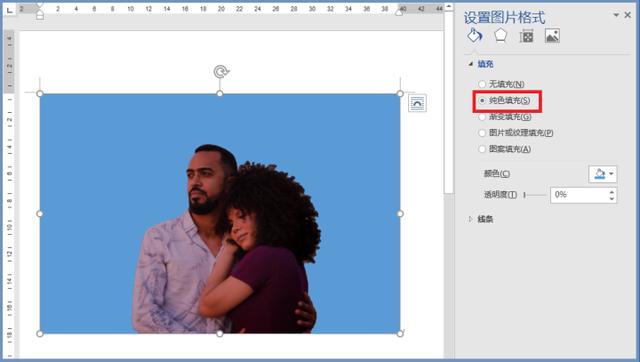Click the transparency percentage input box
The width and height of the screenshot is (640, 362).
coord(579,195)
